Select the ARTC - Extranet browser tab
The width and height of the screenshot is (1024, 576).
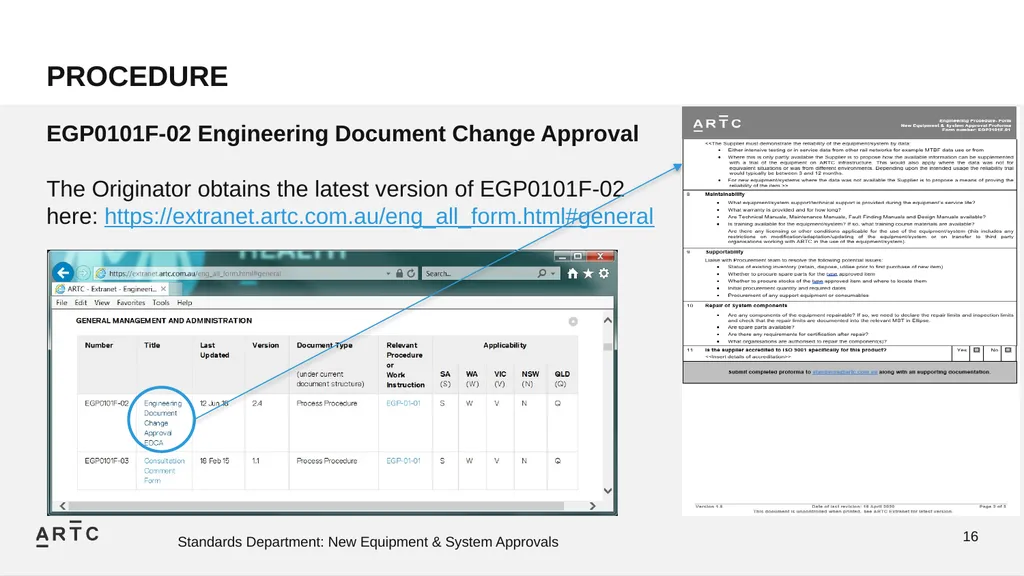tap(111, 289)
